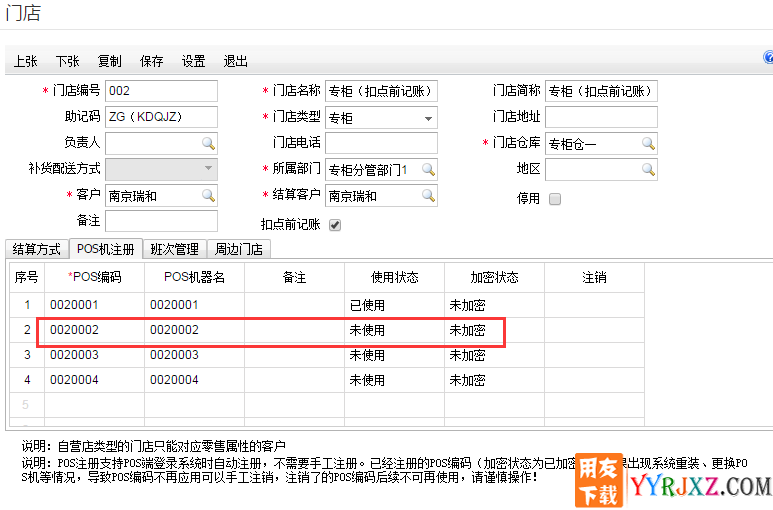Click 注销 cell for POS 0020001

click(x=594, y=305)
